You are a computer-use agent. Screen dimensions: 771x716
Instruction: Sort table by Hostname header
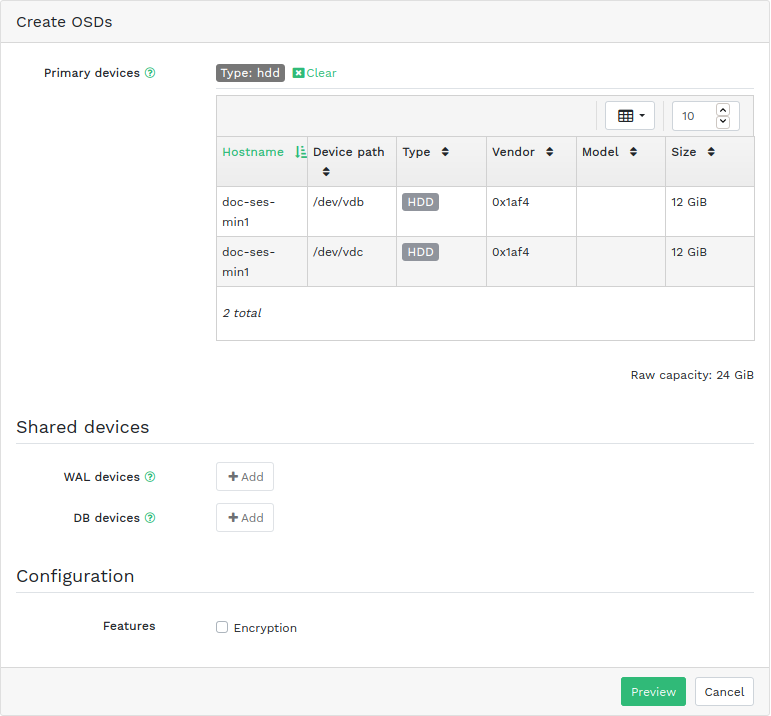click(253, 152)
